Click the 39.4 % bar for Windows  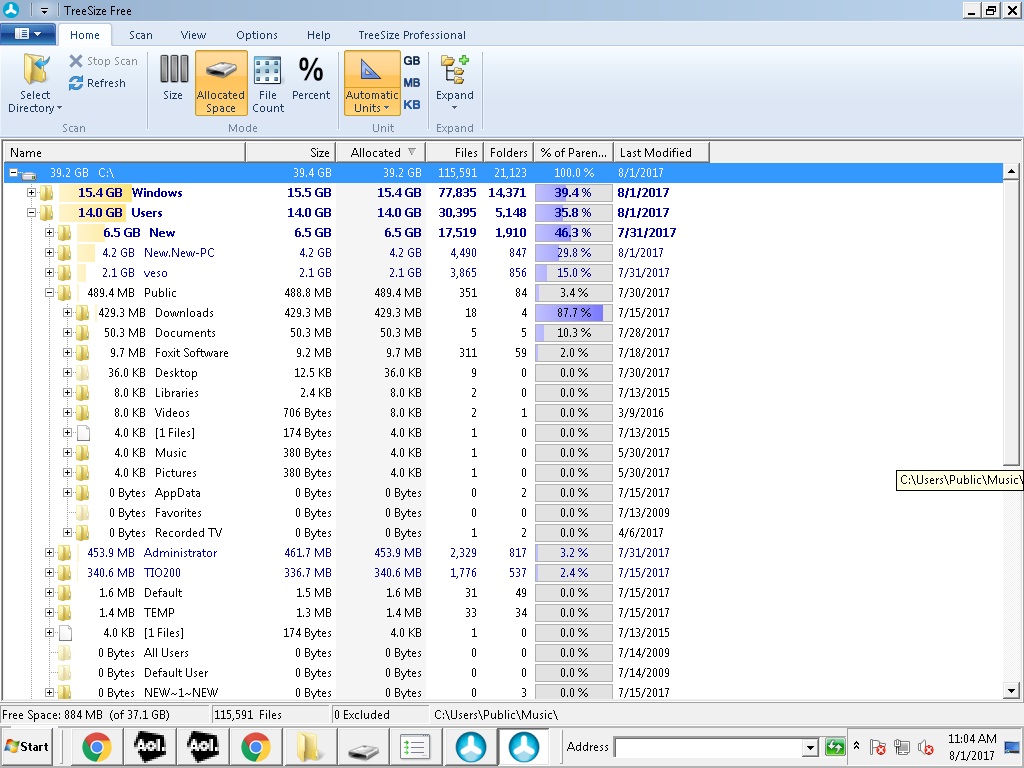(x=573, y=193)
